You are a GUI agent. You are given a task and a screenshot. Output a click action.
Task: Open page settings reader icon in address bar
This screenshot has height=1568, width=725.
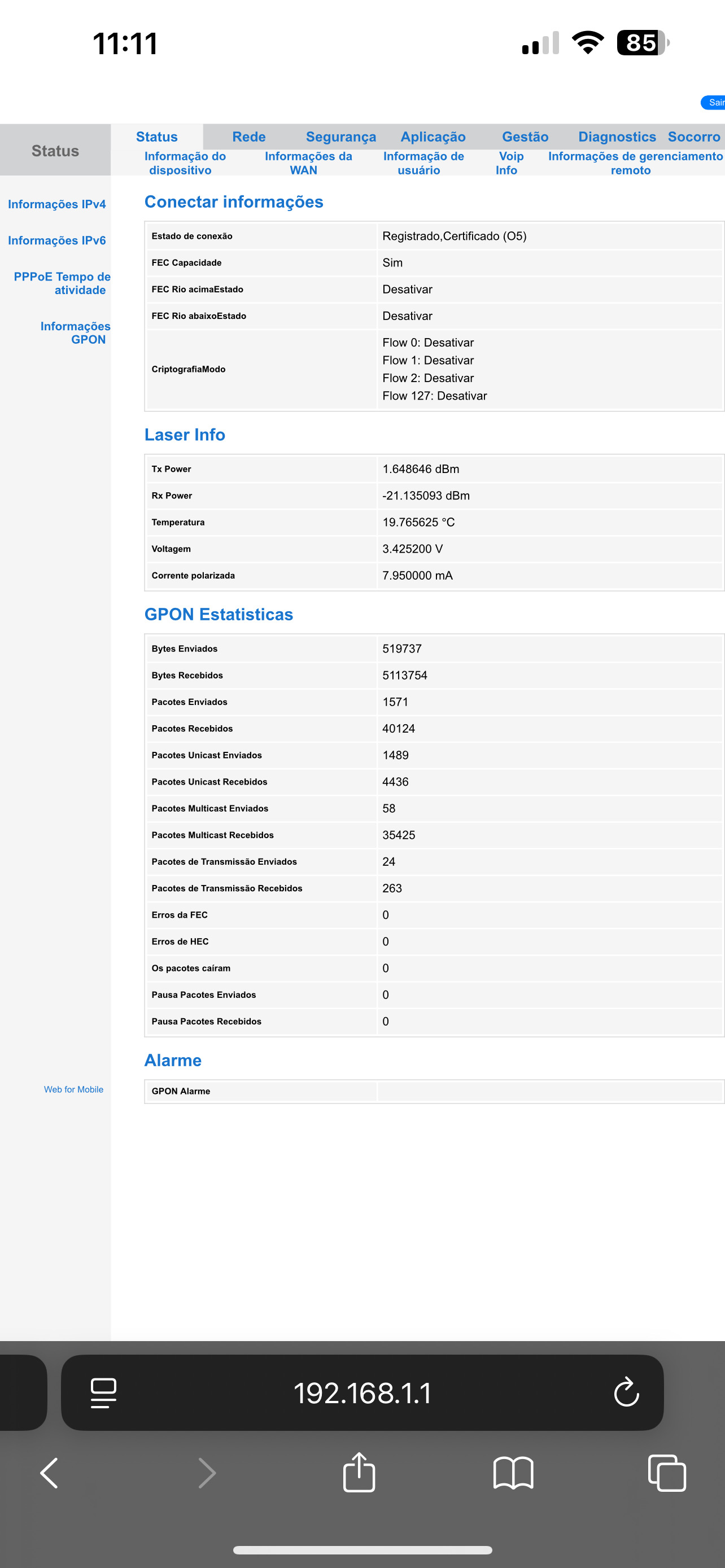[103, 1392]
